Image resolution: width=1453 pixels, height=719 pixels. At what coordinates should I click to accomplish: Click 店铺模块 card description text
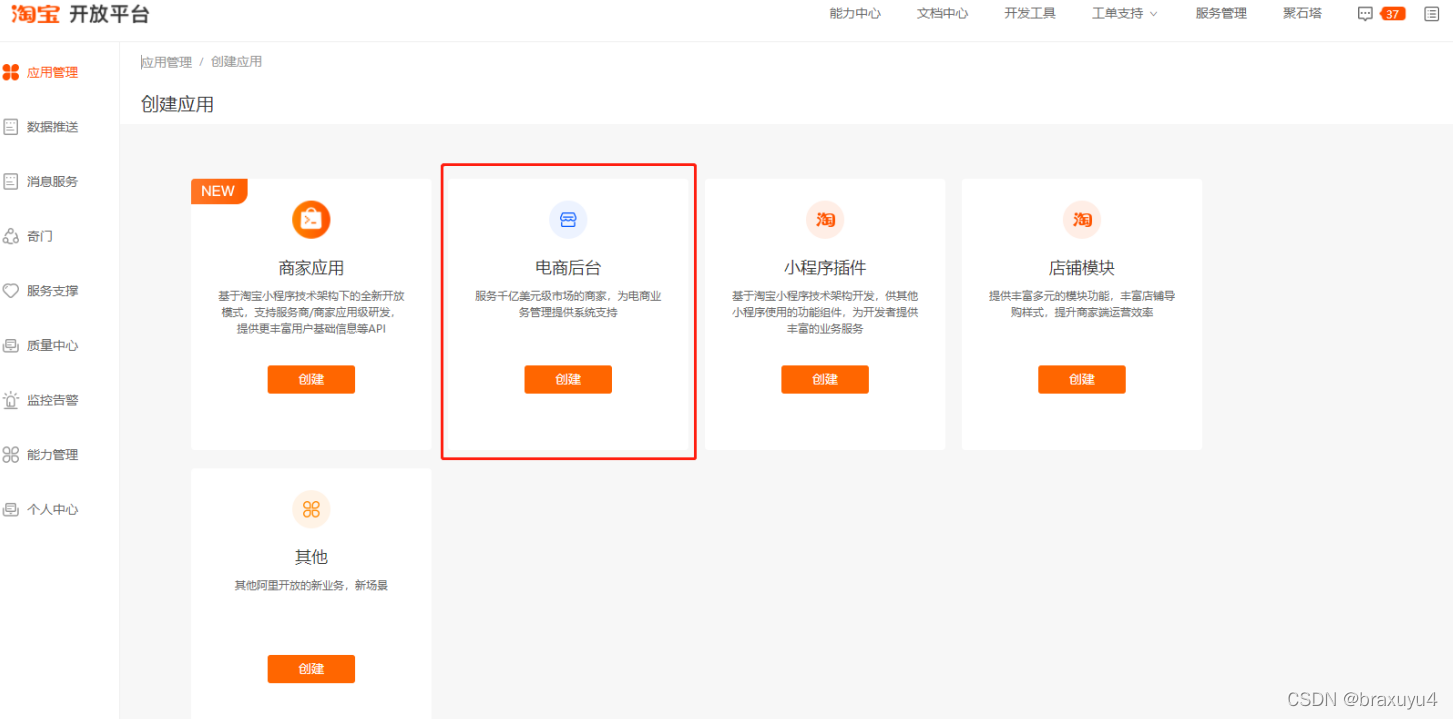click(1082, 304)
